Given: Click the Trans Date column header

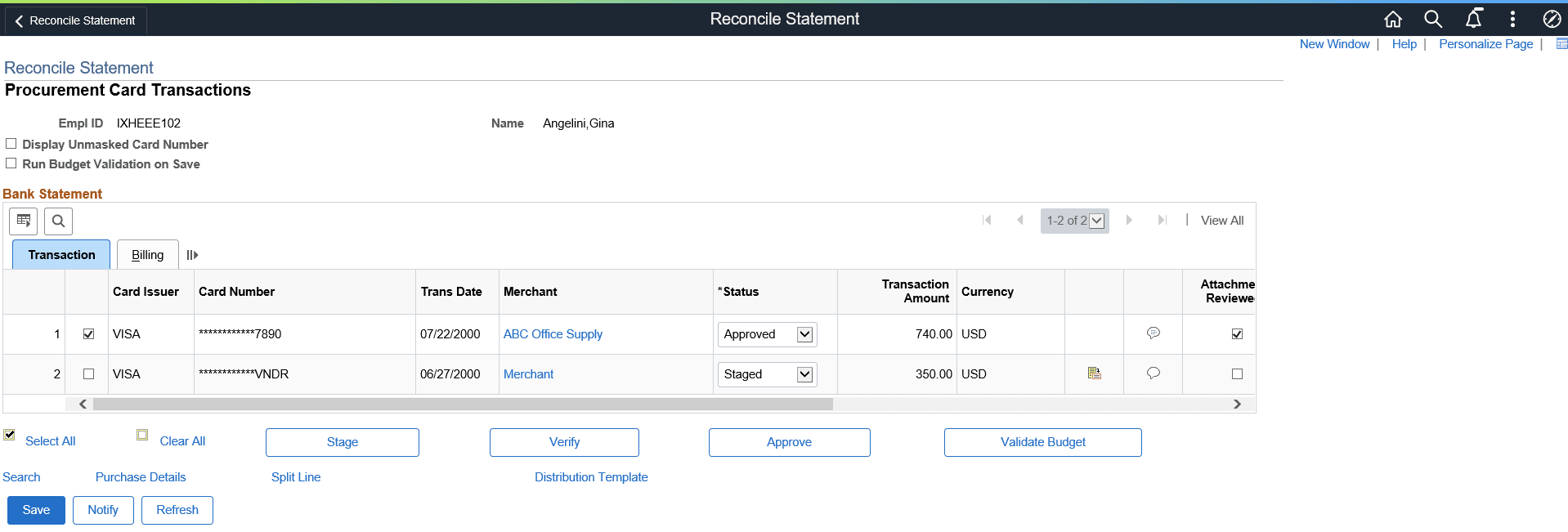Looking at the screenshot, I should coord(451,292).
